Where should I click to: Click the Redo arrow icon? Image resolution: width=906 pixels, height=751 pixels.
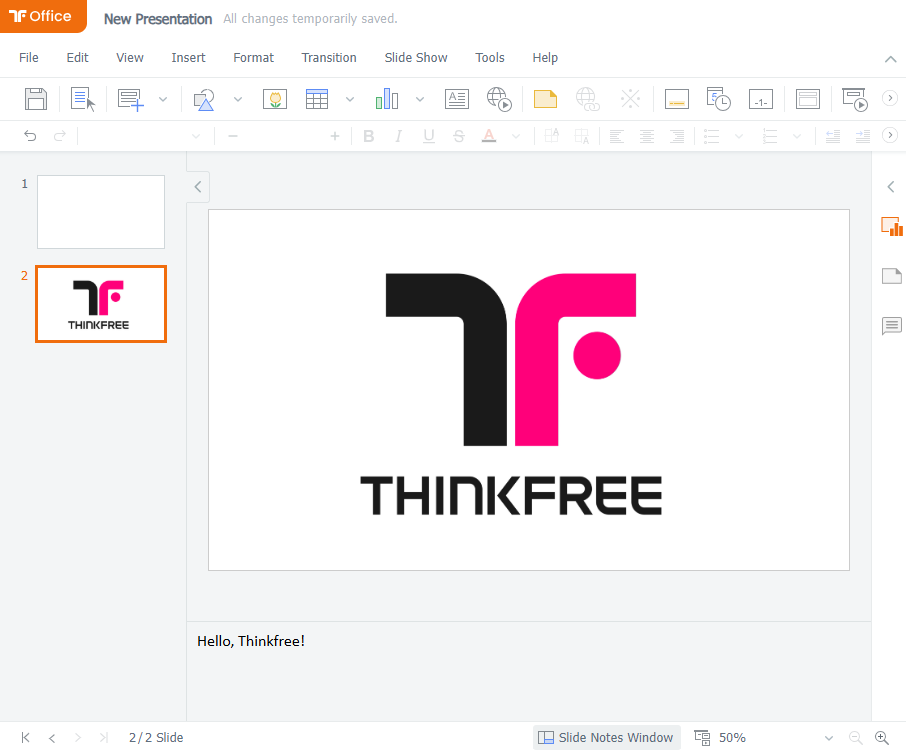click(60, 136)
